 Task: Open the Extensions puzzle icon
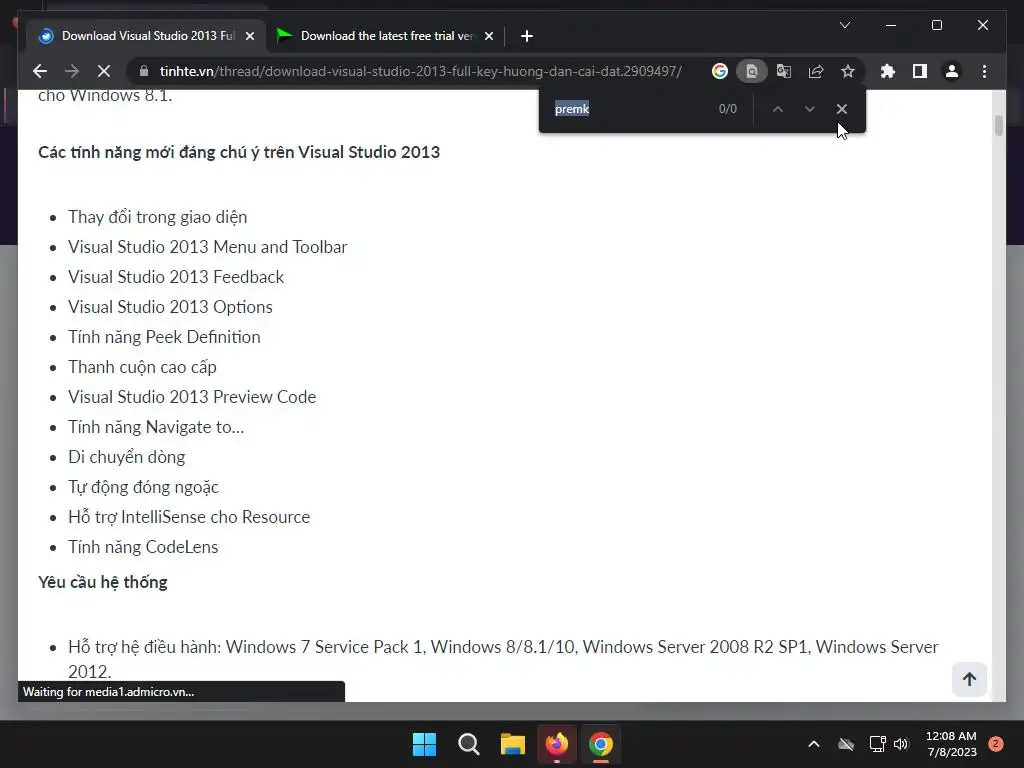pyautogui.click(x=888, y=71)
